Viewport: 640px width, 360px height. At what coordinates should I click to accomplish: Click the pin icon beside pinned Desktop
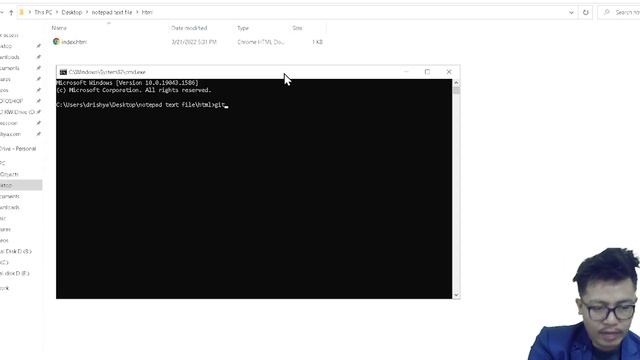coord(39,46)
